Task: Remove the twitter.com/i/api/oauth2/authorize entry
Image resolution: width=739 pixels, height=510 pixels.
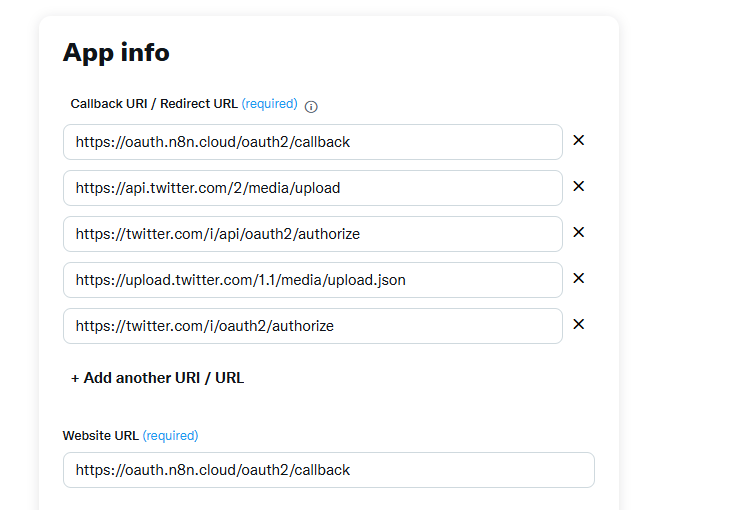Action: pyautogui.click(x=579, y=232)
